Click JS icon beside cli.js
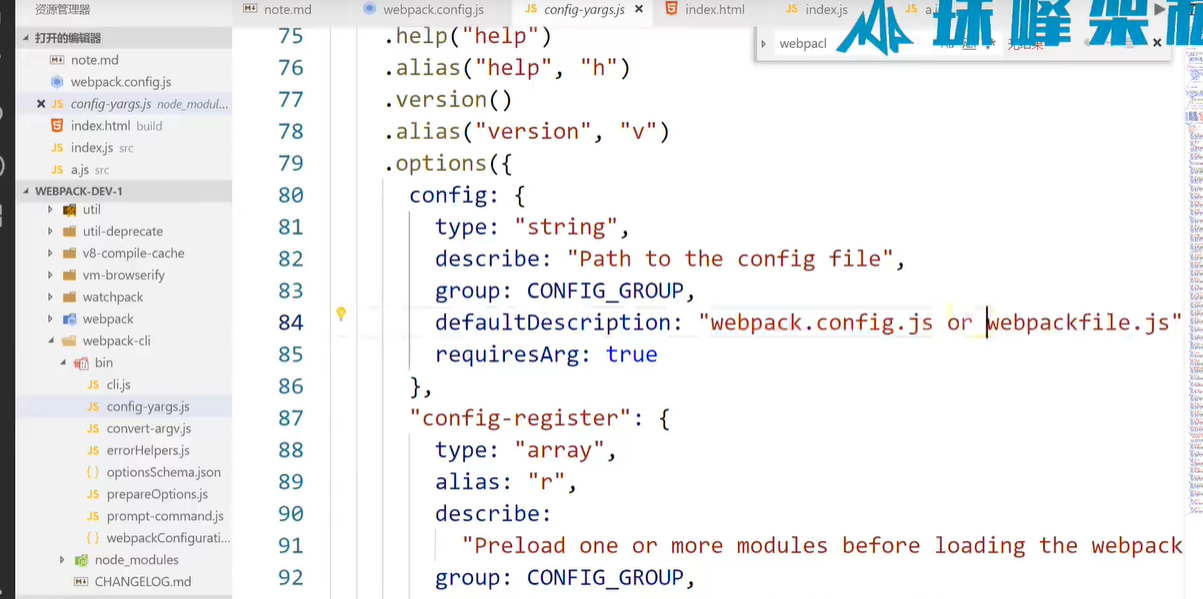The image size is (1203, 599). click(93, 385)
